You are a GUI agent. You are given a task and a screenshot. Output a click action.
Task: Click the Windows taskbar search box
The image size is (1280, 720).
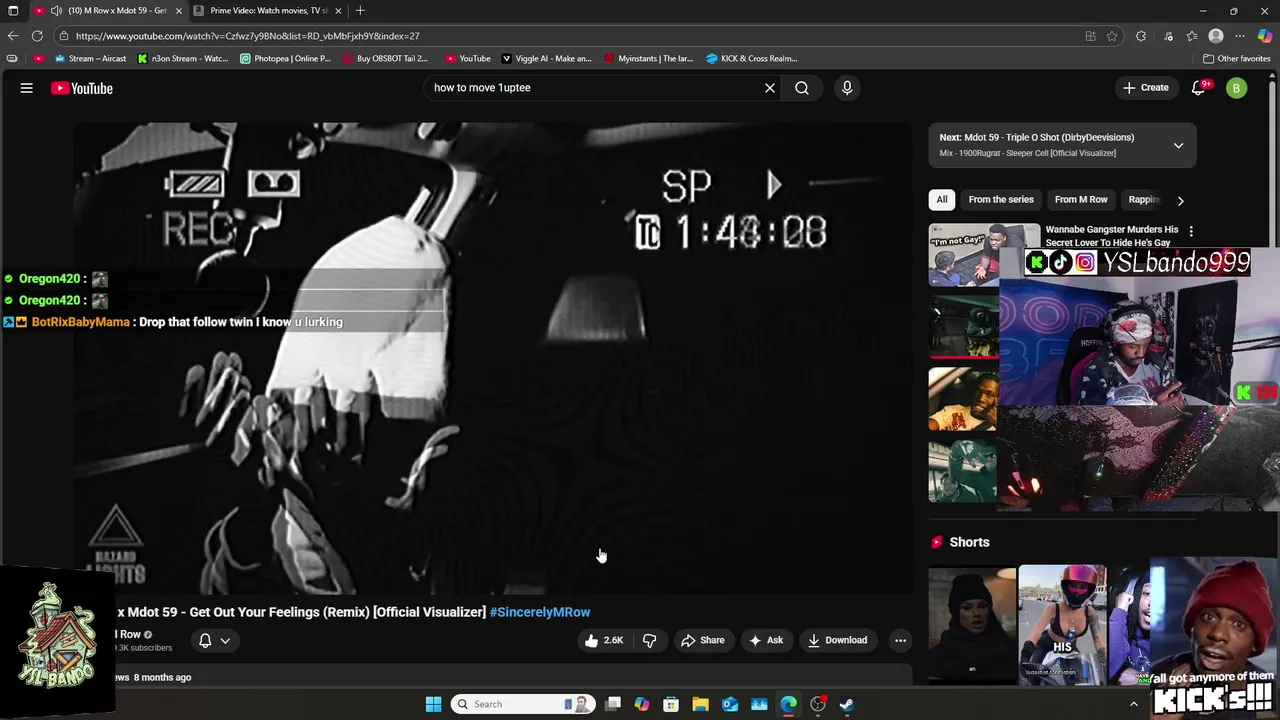click(521, 704)
